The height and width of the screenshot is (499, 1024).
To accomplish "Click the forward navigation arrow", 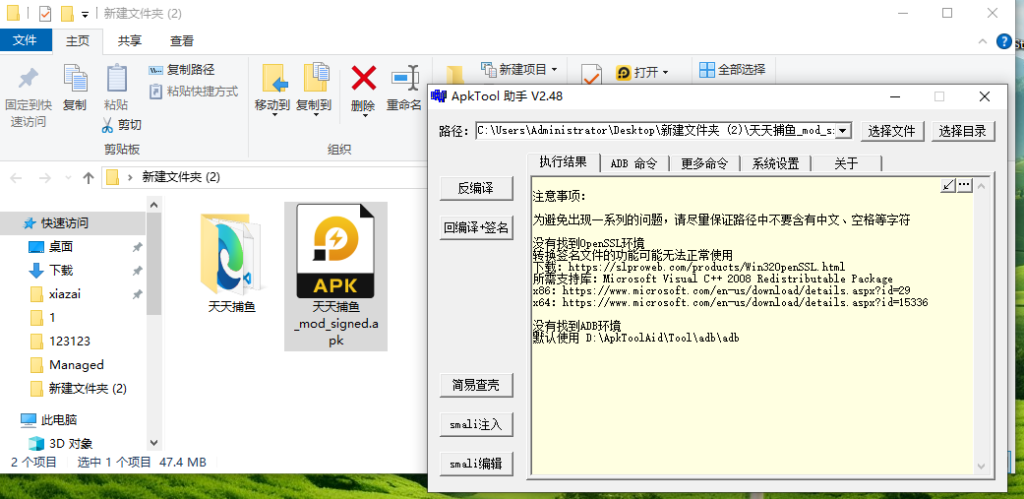I will [x=44, y=178].
